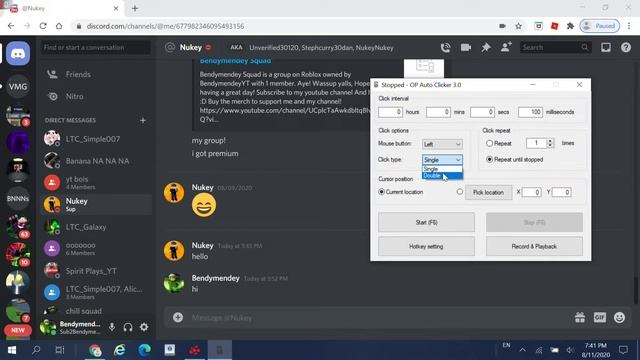This screenshot has height=360, width=640.
Task: Open the GIF picker
Action: click(600, 317)
